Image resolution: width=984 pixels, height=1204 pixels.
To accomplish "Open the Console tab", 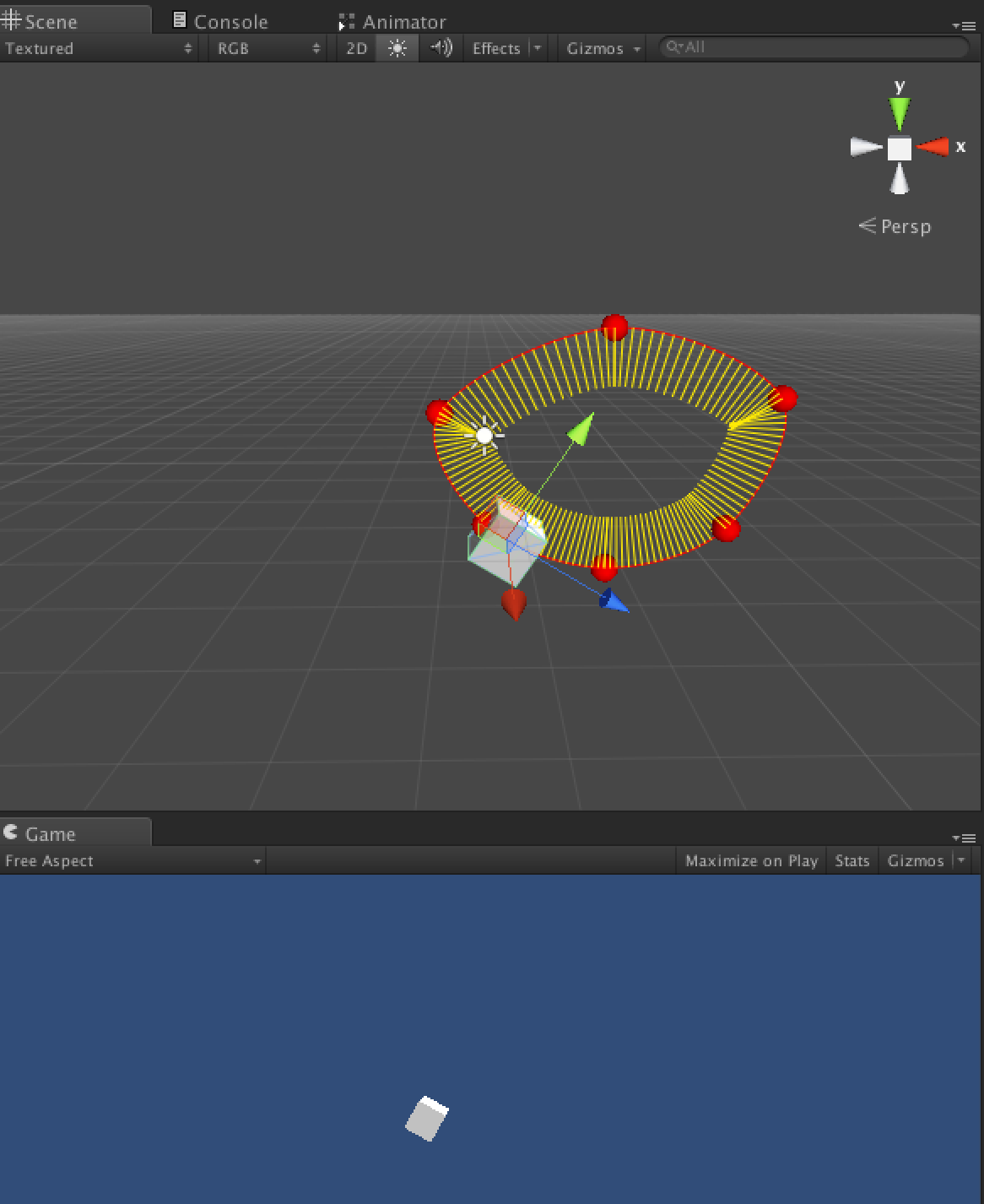I will pyautogui.click(x=221, y=21).
